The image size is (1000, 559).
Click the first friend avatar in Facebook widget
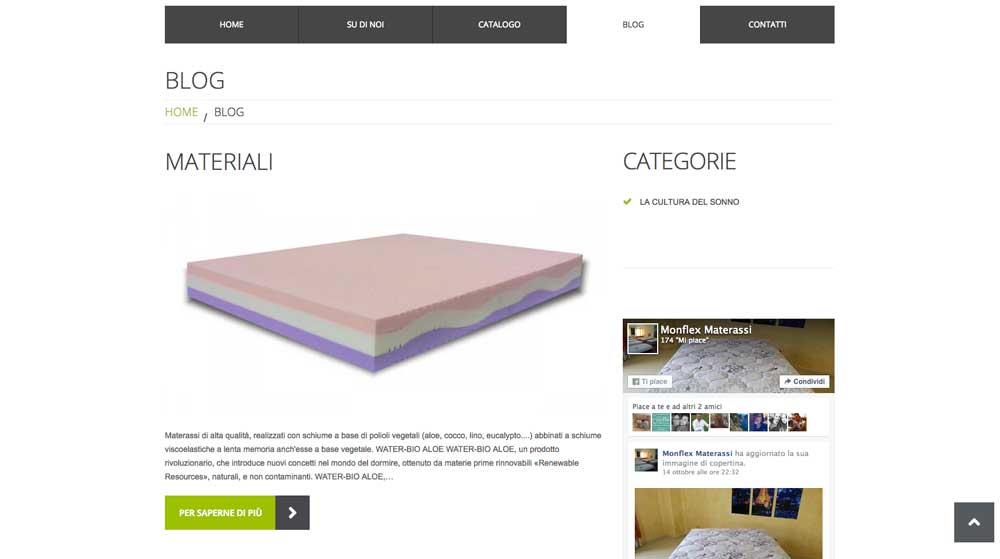[642, 422]
